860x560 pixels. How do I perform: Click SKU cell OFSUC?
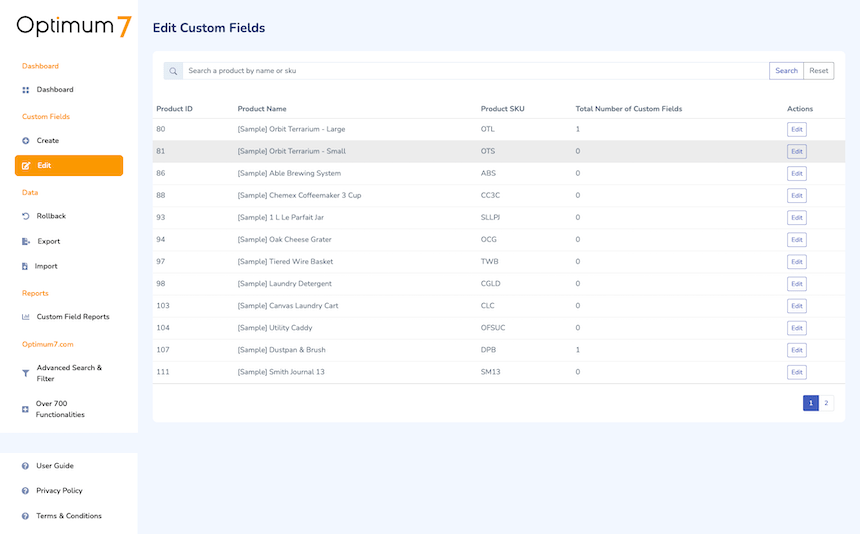[493, 328]
